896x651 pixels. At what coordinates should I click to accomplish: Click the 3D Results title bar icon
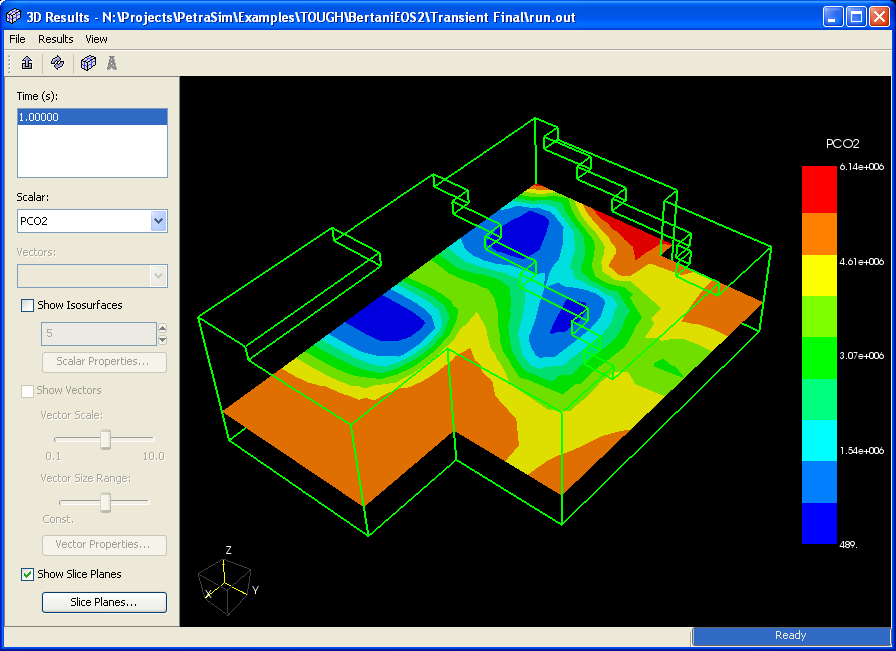(x=13, y=17)
